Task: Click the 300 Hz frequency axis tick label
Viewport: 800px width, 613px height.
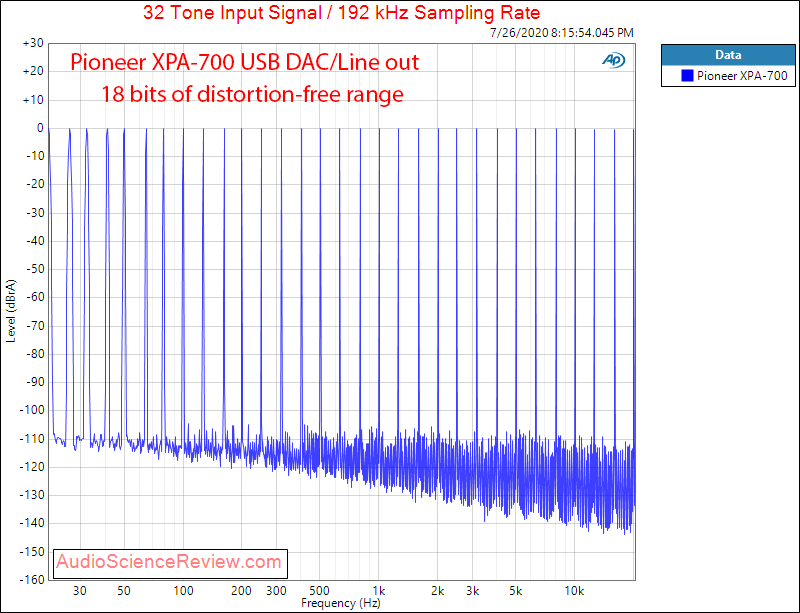Action: pos(277,591)
